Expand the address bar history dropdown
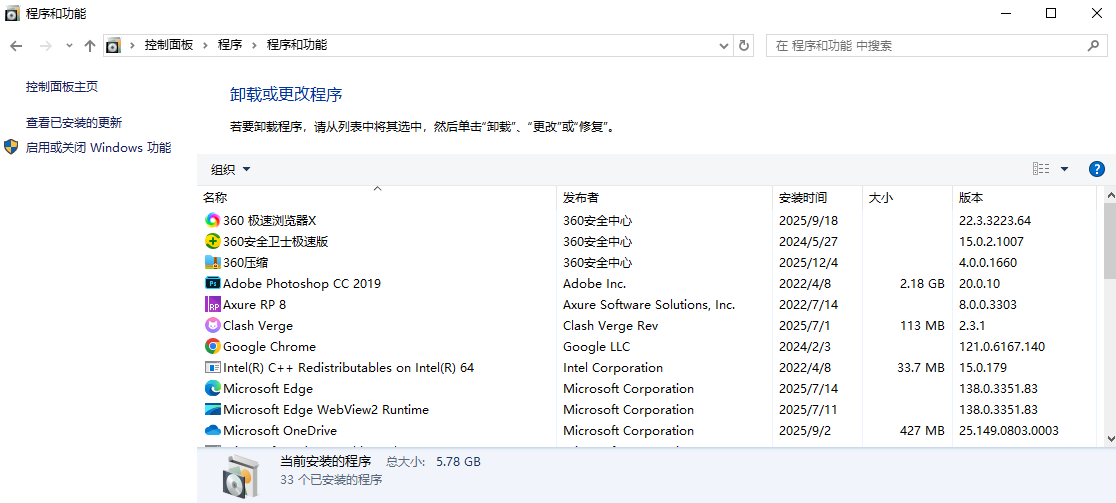 (x=724, y=46)
